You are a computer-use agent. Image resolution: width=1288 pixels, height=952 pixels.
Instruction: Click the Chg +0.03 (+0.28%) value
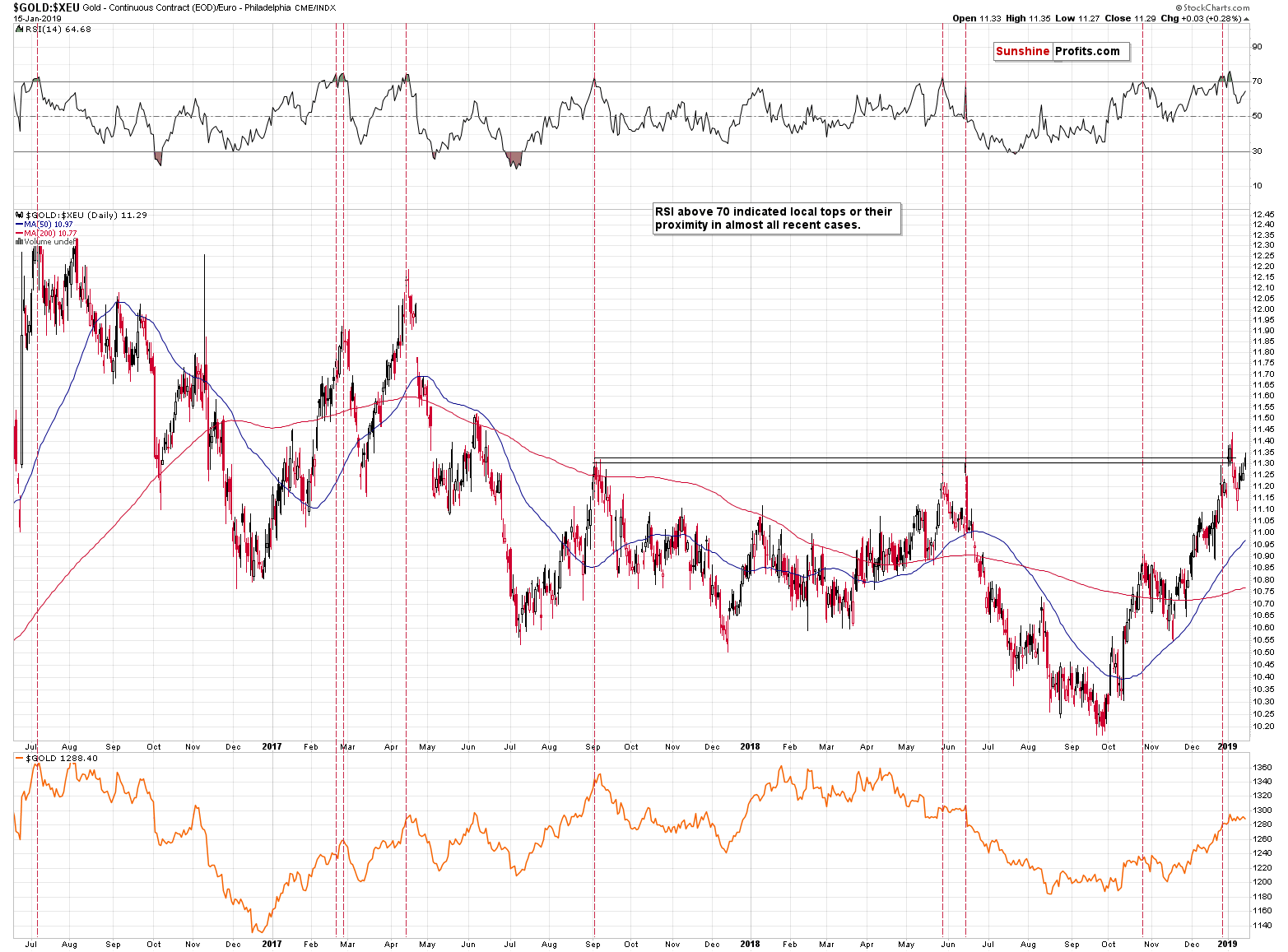point(1200,18)
